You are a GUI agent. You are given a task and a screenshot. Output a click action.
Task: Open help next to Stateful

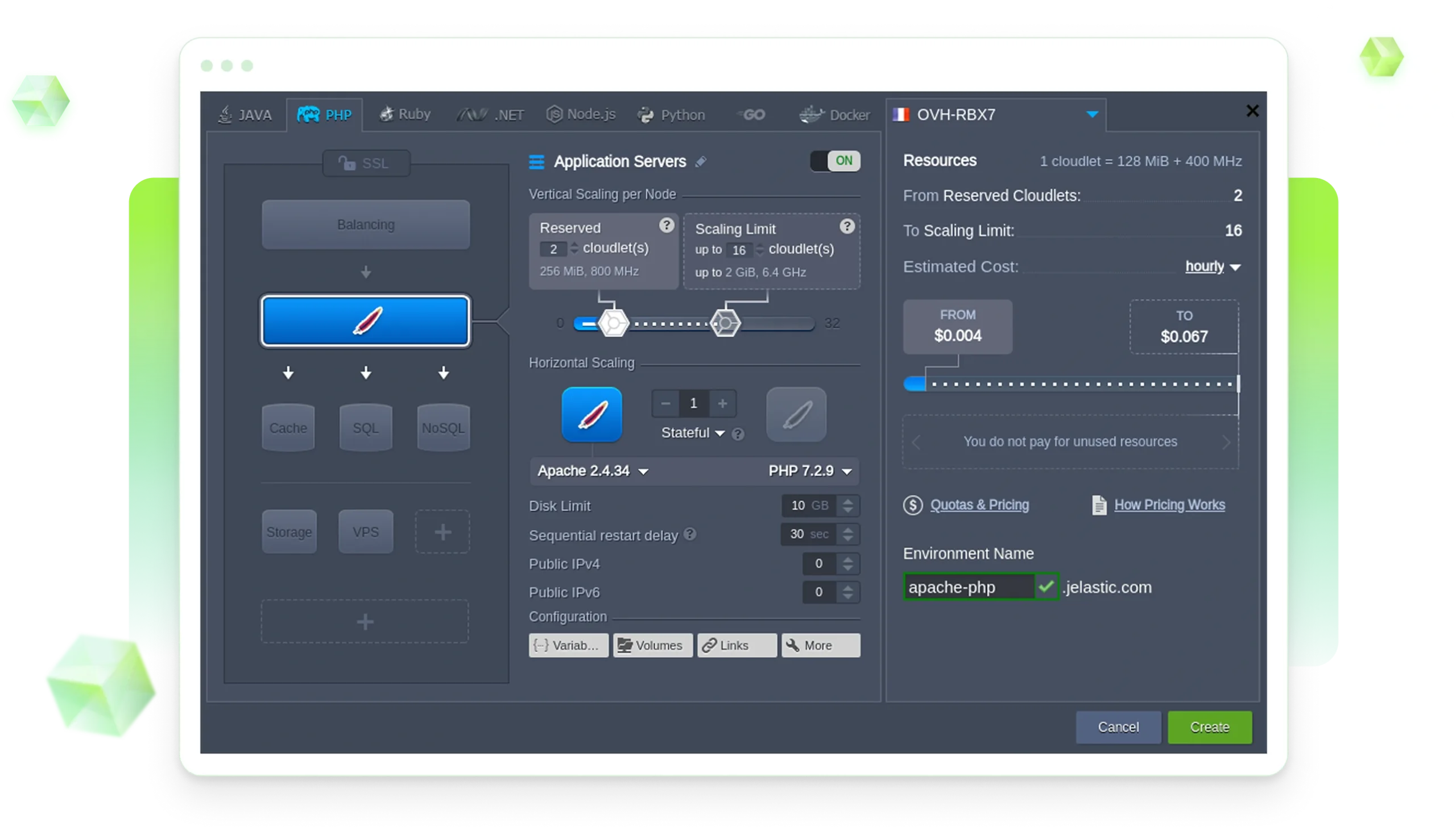tap(738, 434)
